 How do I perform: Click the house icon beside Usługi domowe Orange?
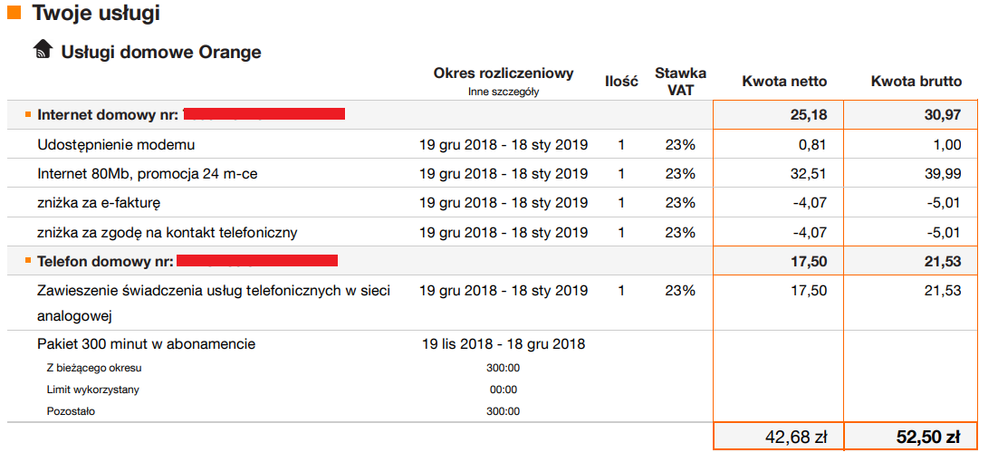click(43, 50)
